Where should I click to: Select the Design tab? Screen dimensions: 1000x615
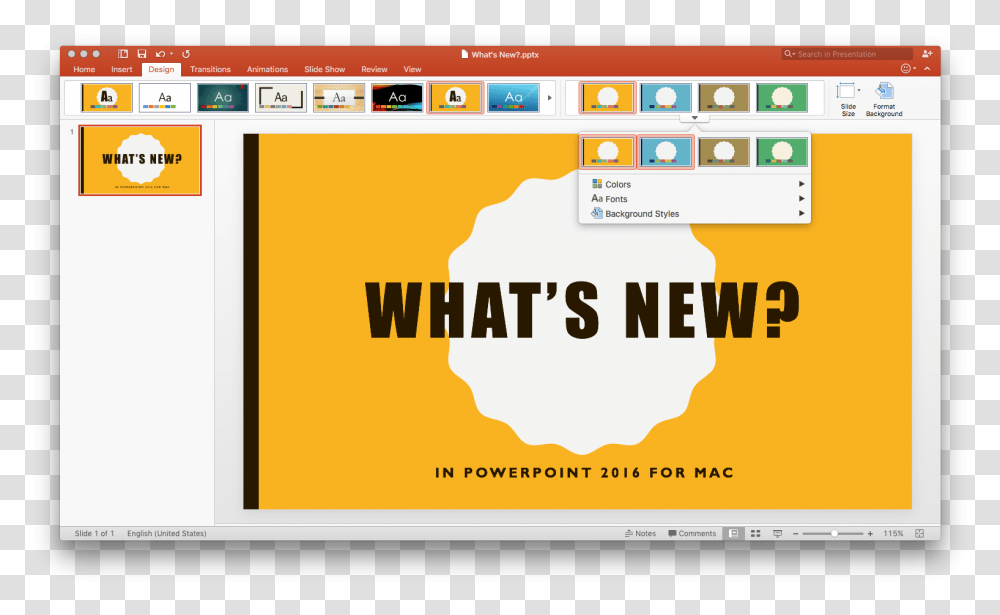coord(161,69)
